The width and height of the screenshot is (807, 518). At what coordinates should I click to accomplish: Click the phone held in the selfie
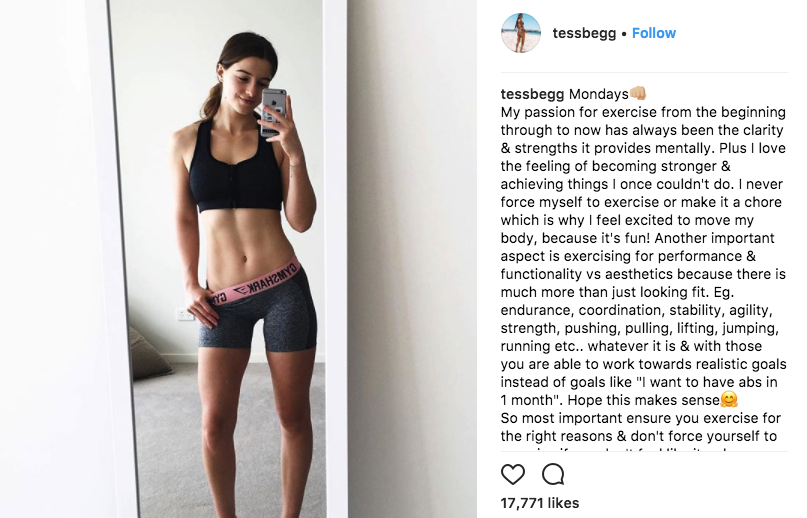point(273,113)
